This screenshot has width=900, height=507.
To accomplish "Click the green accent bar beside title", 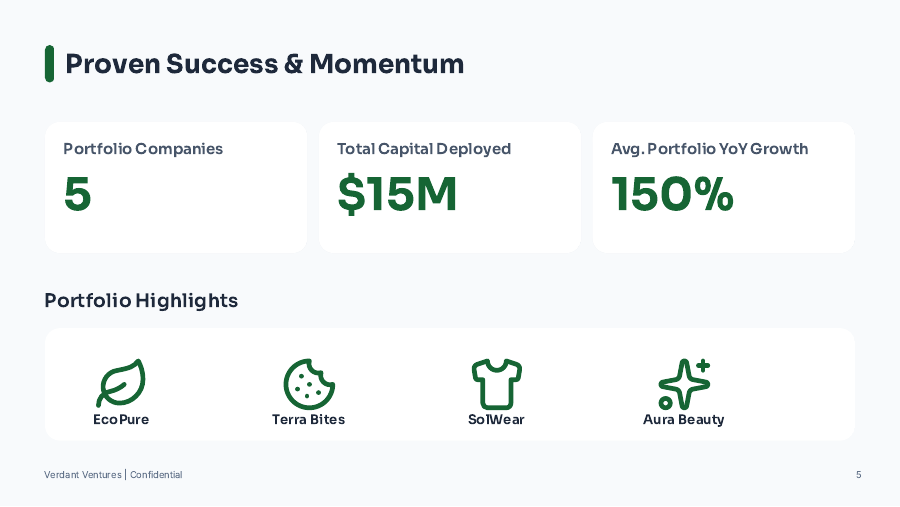I will point(49,64).
